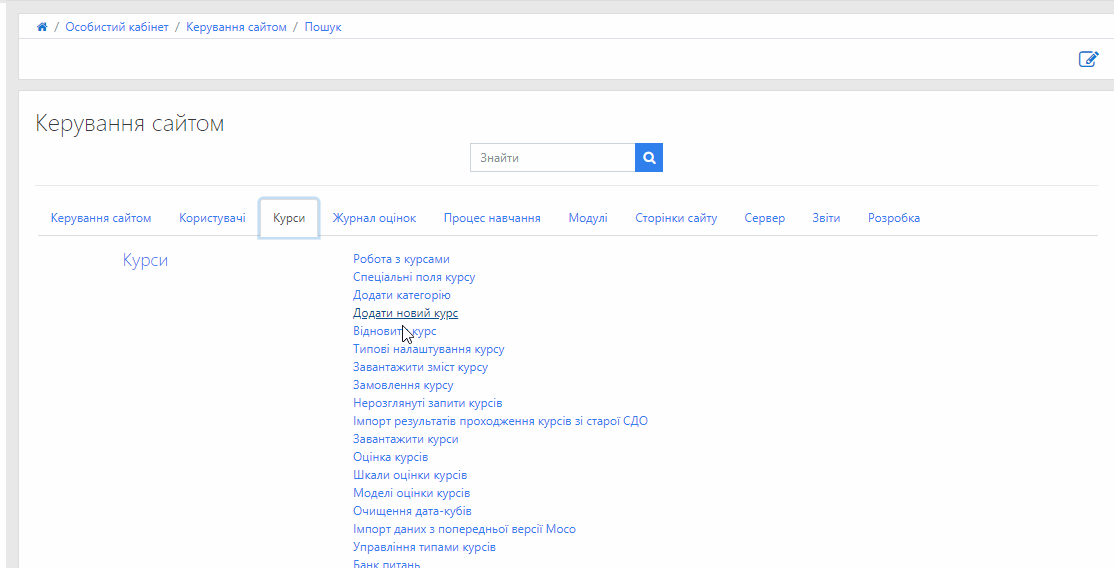Open Моделі оцінки курсів link
Screen dimensions: 1114x568
411,493
